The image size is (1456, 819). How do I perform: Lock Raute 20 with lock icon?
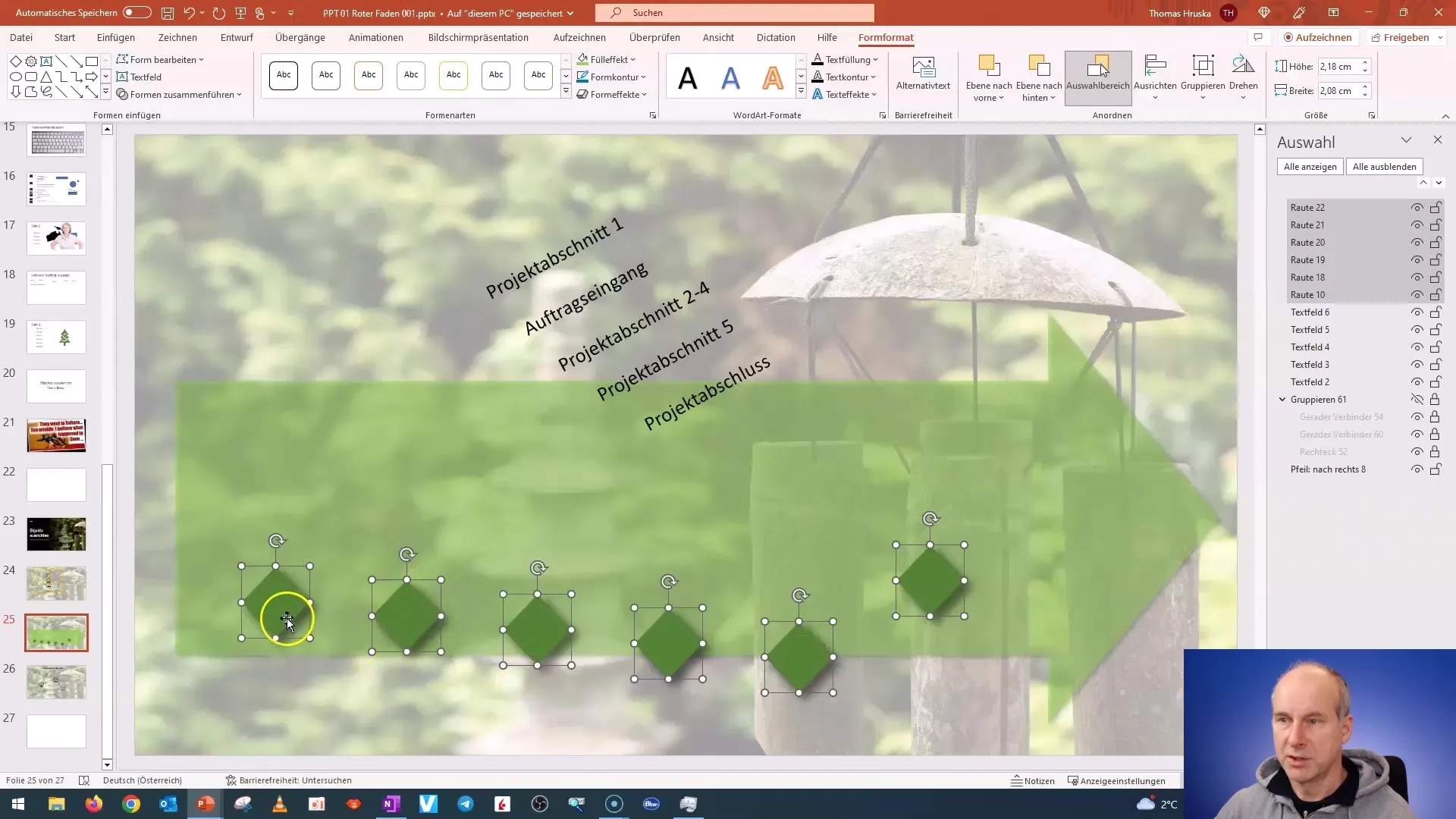[x=1436, y=243]
